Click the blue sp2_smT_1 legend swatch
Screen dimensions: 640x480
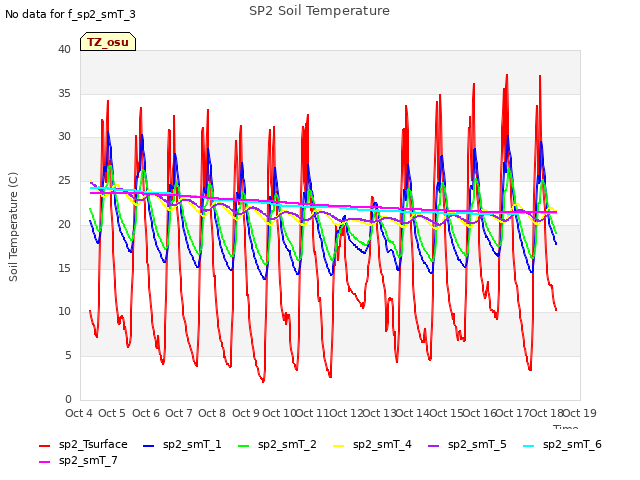pyautogui.click(x=149, y=446)
